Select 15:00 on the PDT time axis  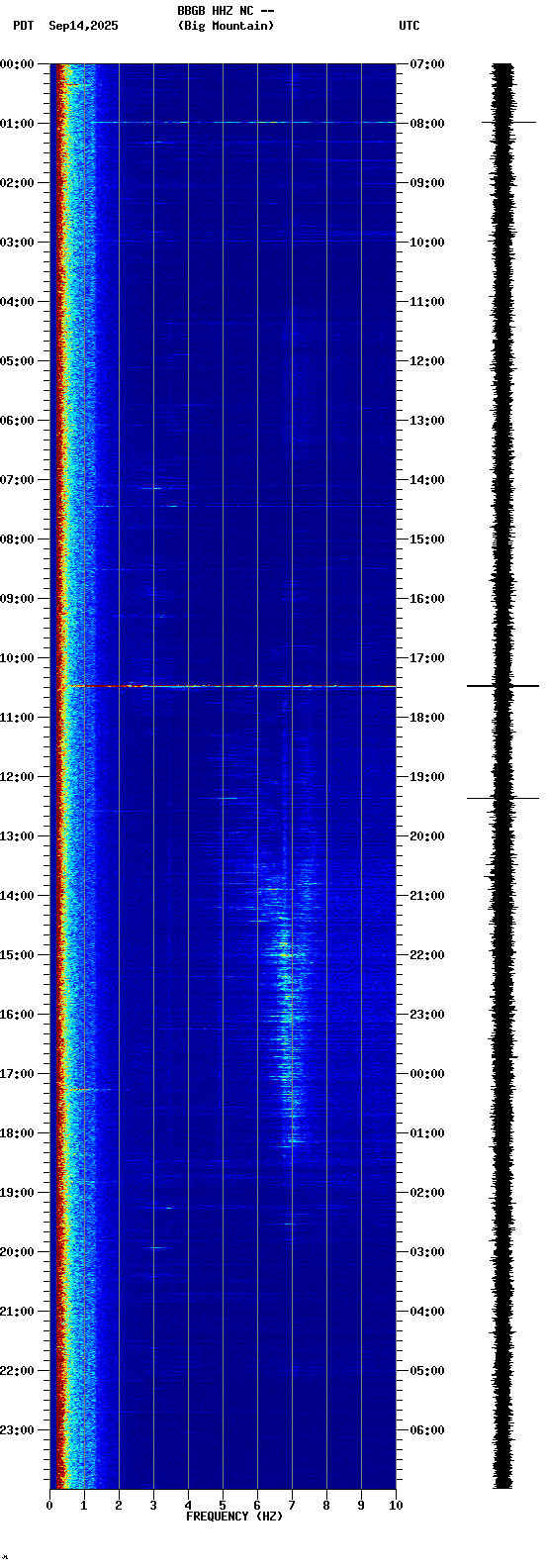click(17, 955)
